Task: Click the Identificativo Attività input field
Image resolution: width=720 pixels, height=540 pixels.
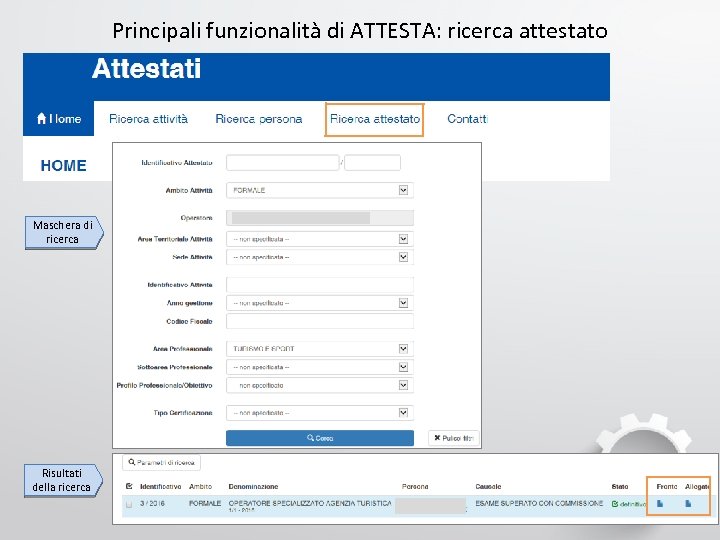Action: click(x=320, y=285)
